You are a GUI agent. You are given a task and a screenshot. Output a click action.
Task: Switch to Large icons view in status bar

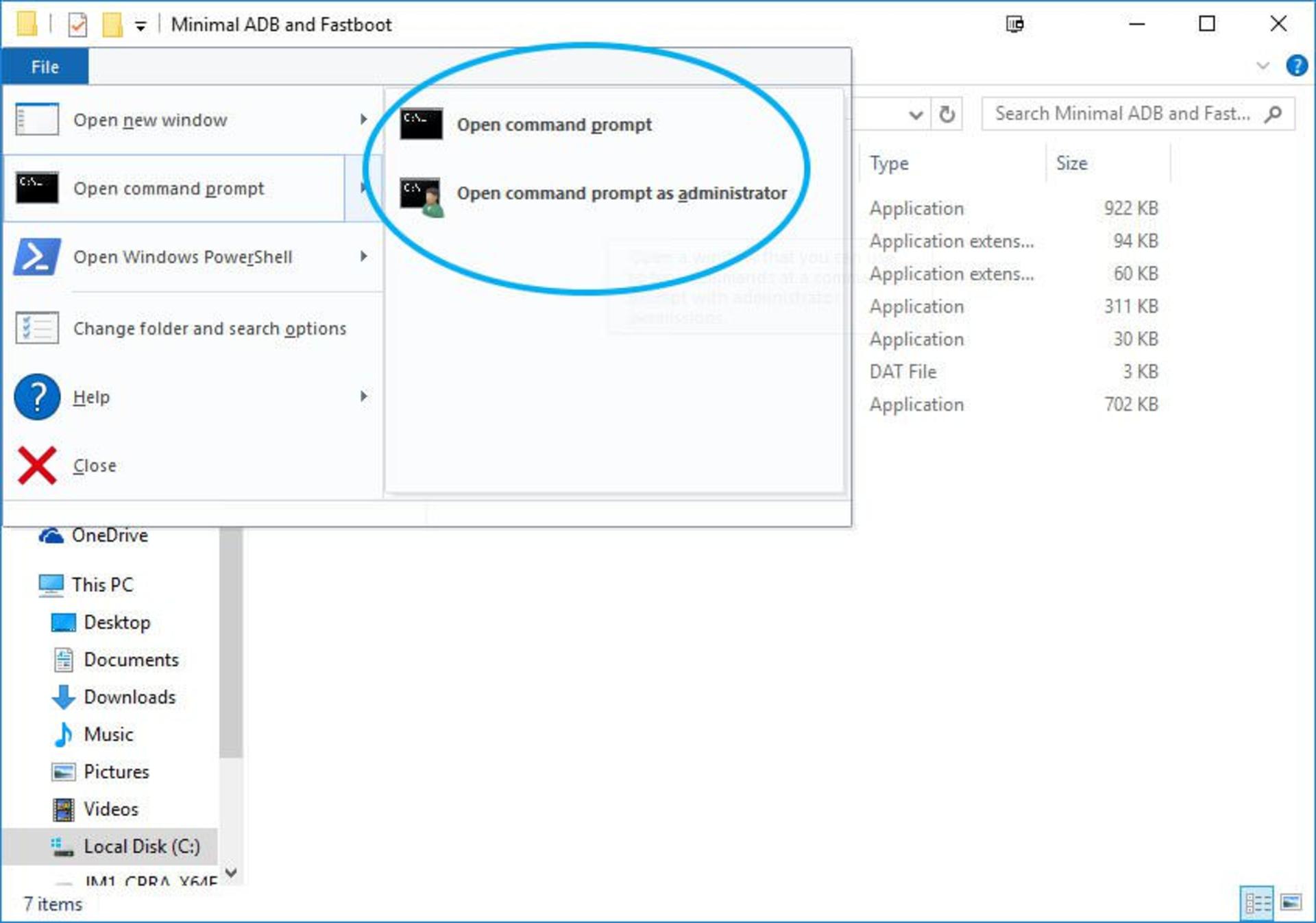click(1291, 903)
